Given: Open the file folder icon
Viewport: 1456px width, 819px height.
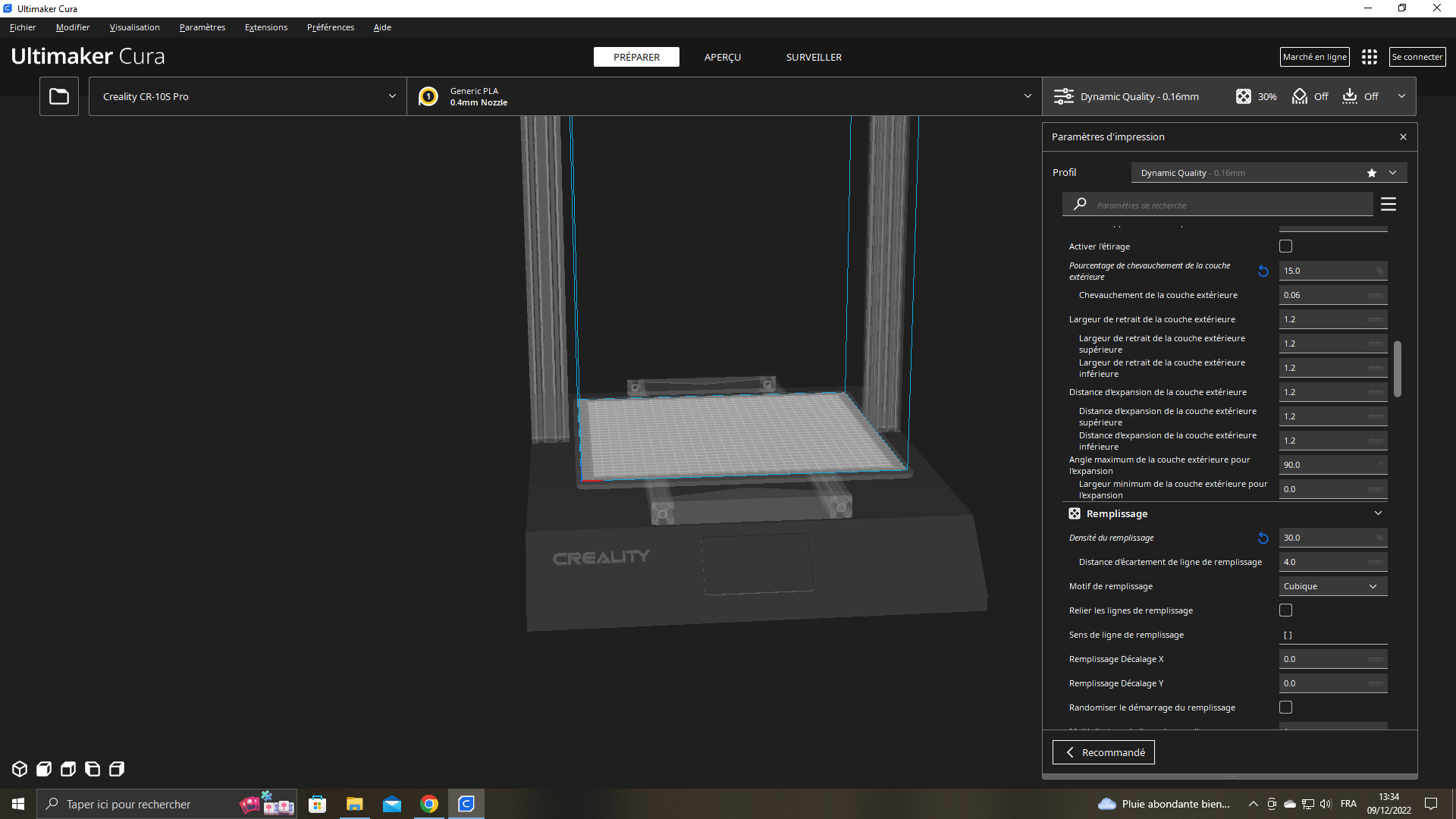Looking at the screenshot, I should [x=59, y=96].
